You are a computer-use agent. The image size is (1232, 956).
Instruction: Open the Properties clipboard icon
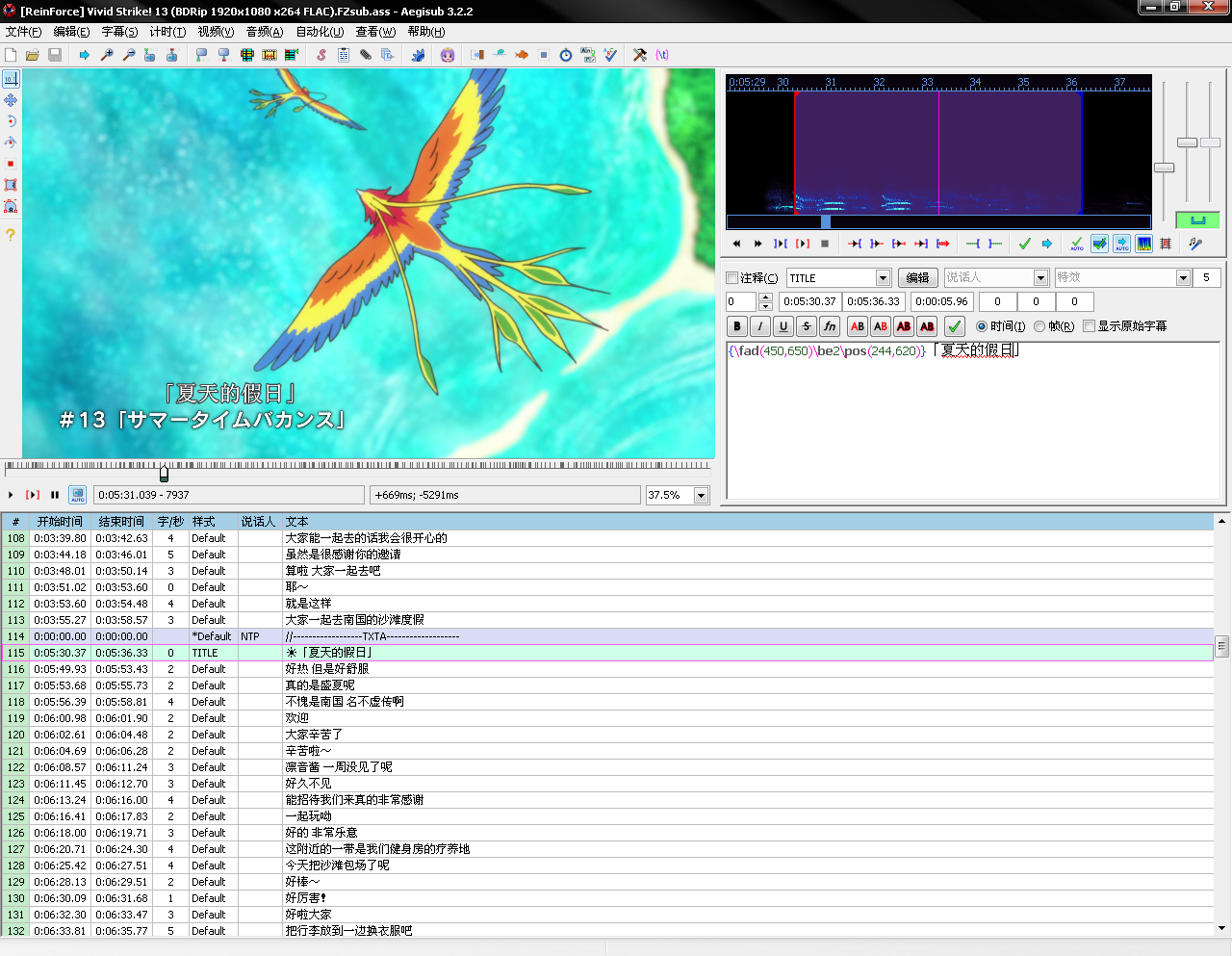pos(344,55)
